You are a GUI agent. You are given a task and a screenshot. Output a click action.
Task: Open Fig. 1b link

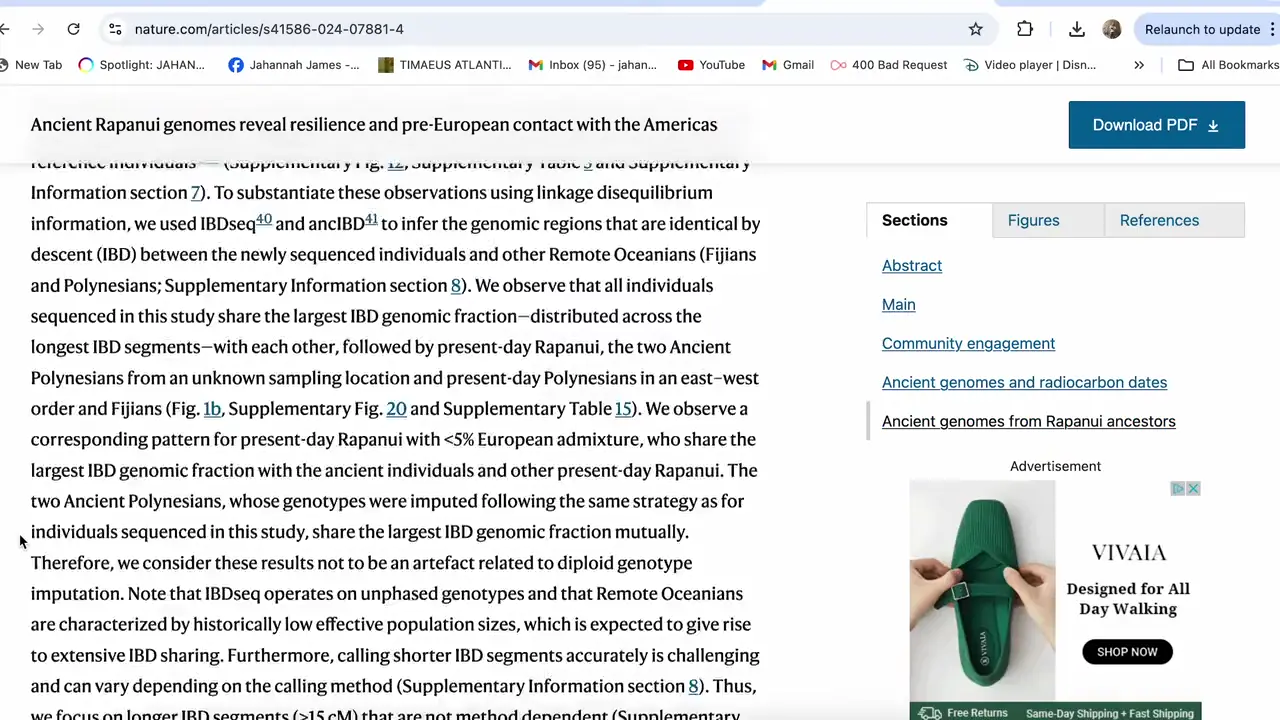click(212, 409)
